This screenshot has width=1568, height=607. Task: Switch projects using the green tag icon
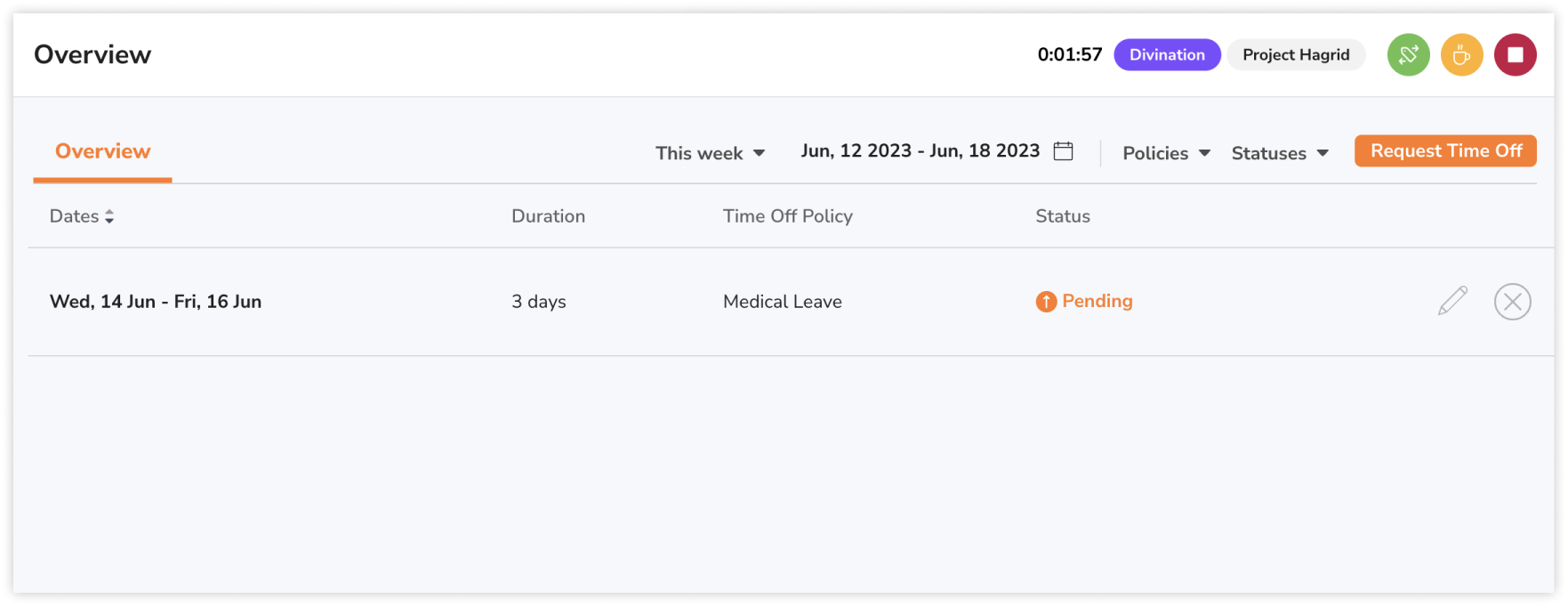click(x=1408, y=54)
